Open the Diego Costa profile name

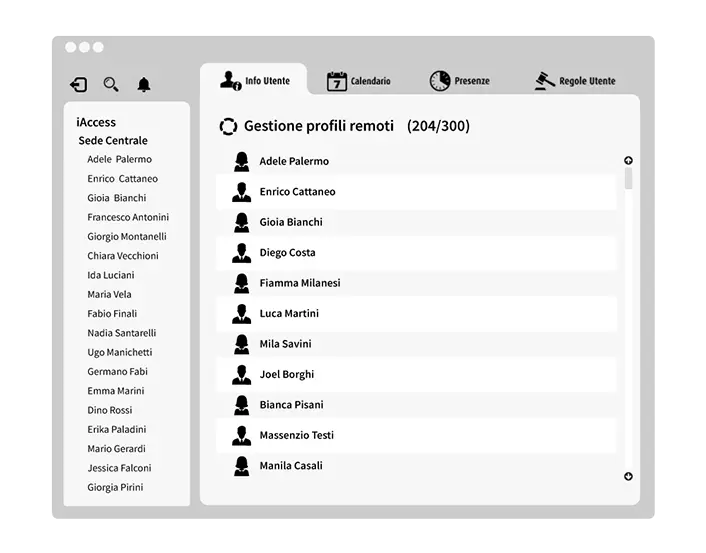click(287, 253)
